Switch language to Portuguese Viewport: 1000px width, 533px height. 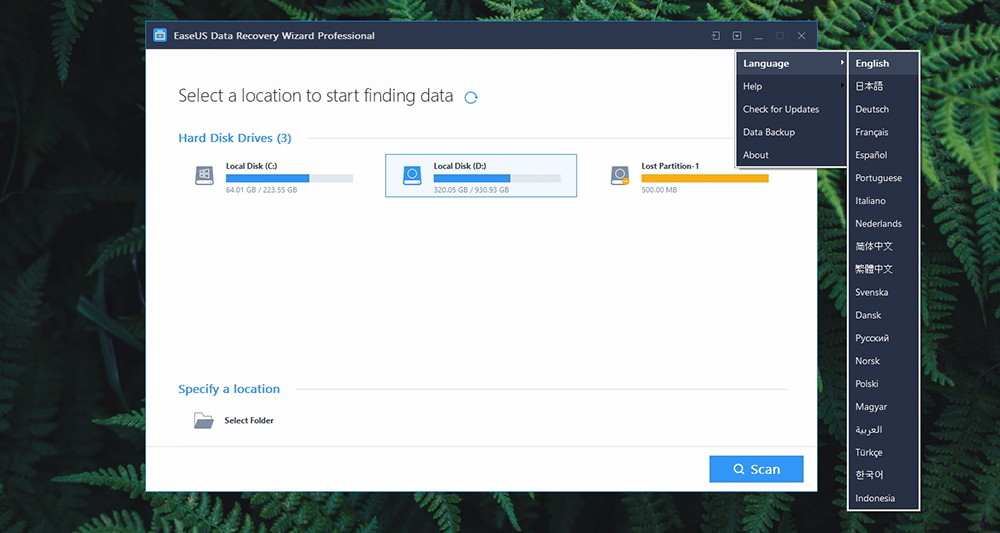tap(883, 178)
